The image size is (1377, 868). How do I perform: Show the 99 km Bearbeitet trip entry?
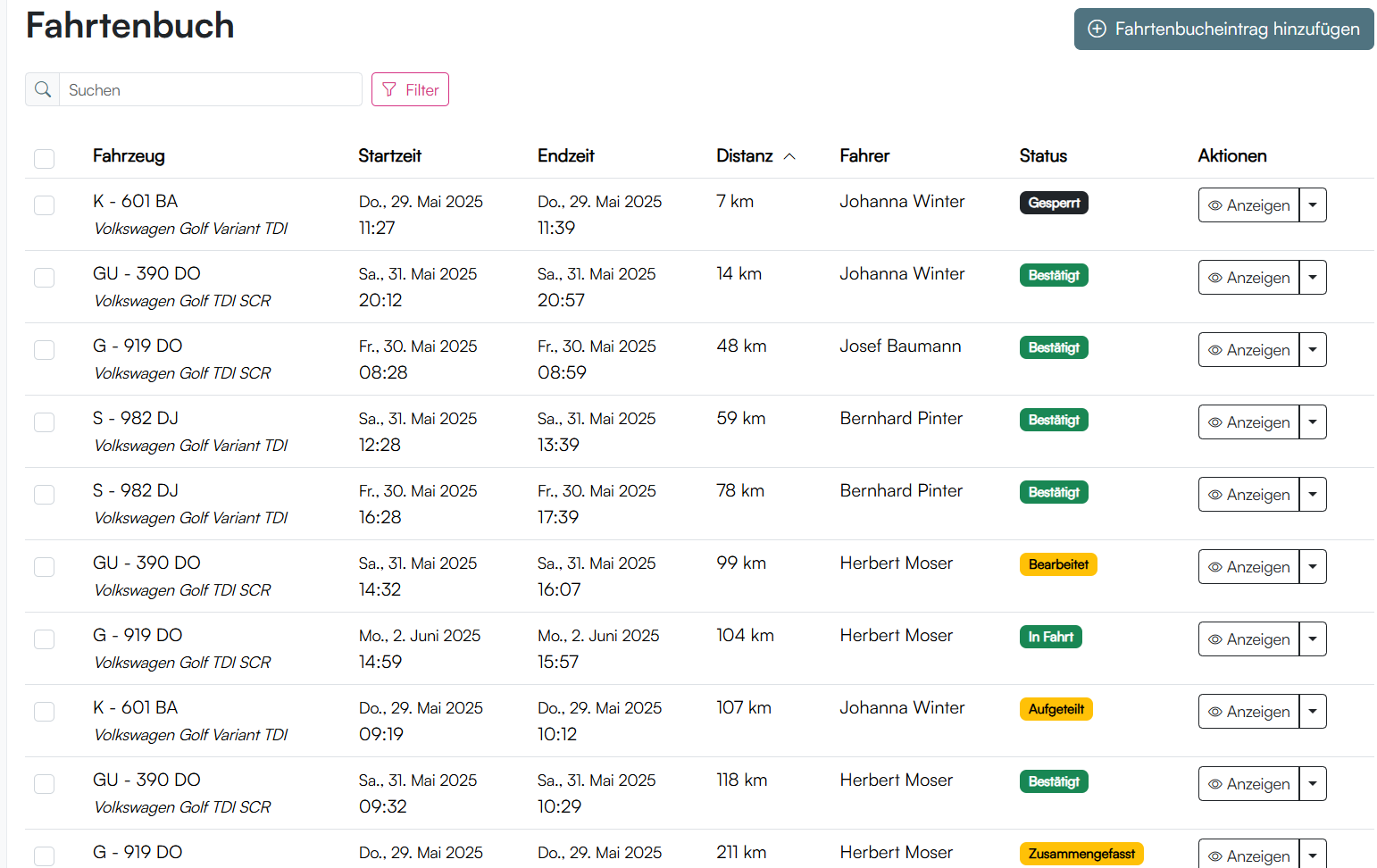1248,567
